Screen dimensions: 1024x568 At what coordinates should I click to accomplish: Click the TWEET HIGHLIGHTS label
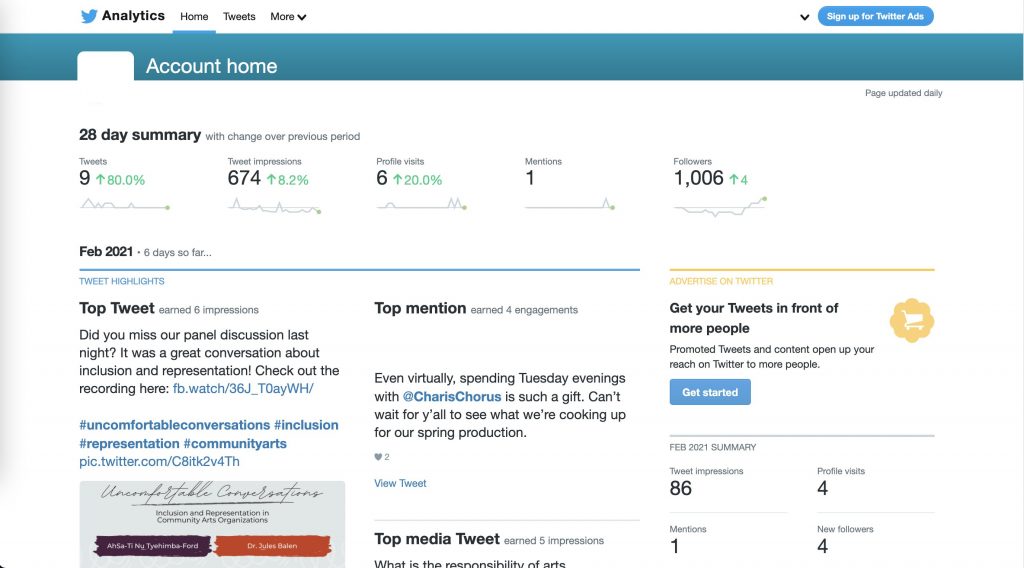coord(121,281)
